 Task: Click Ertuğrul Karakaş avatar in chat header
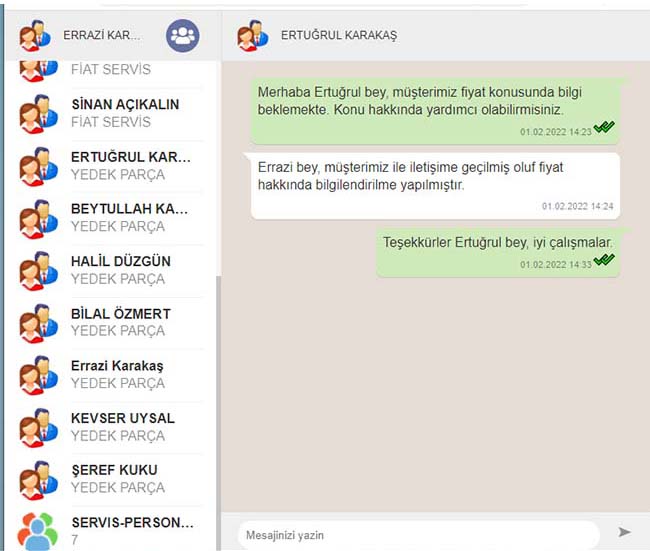coord(252,36)
